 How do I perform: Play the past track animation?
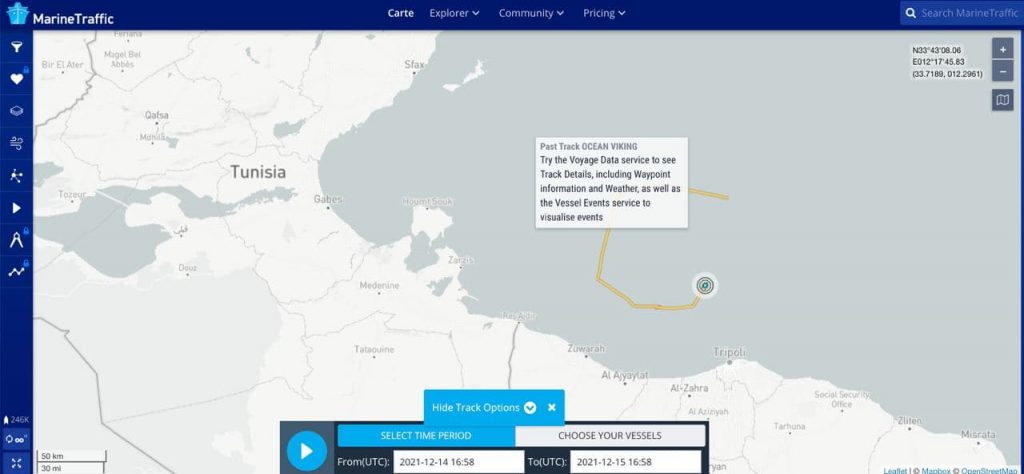(x=306, y=450)
